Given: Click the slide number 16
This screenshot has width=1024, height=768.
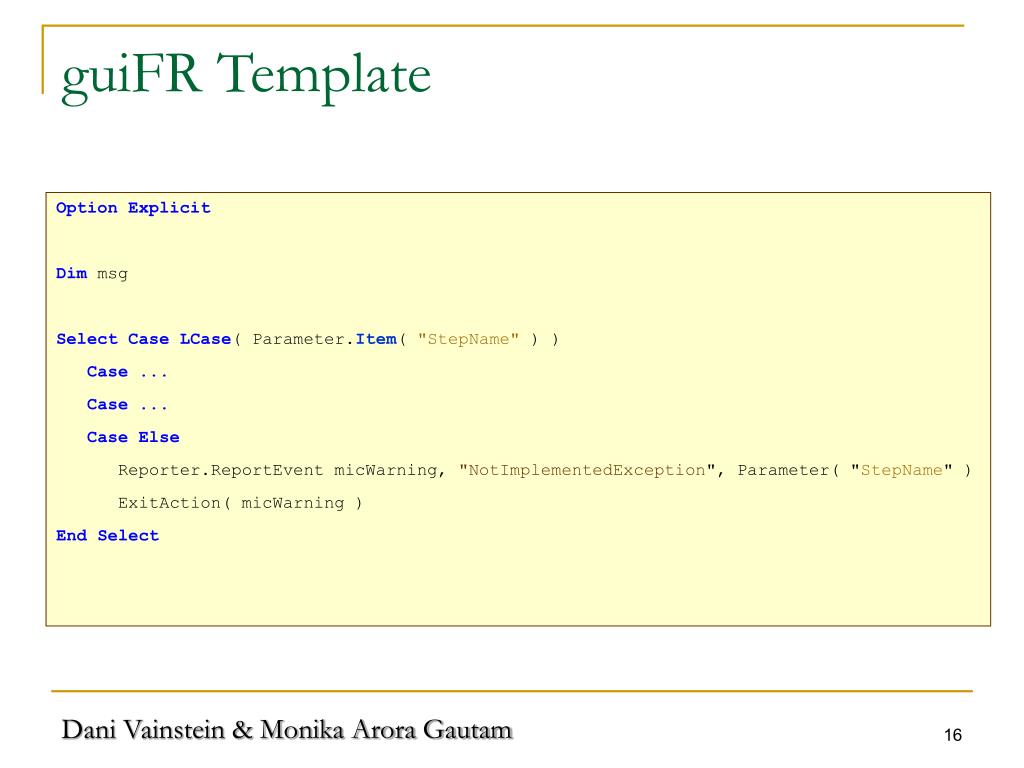Looking at the screenshot, I should click(953, 735).
